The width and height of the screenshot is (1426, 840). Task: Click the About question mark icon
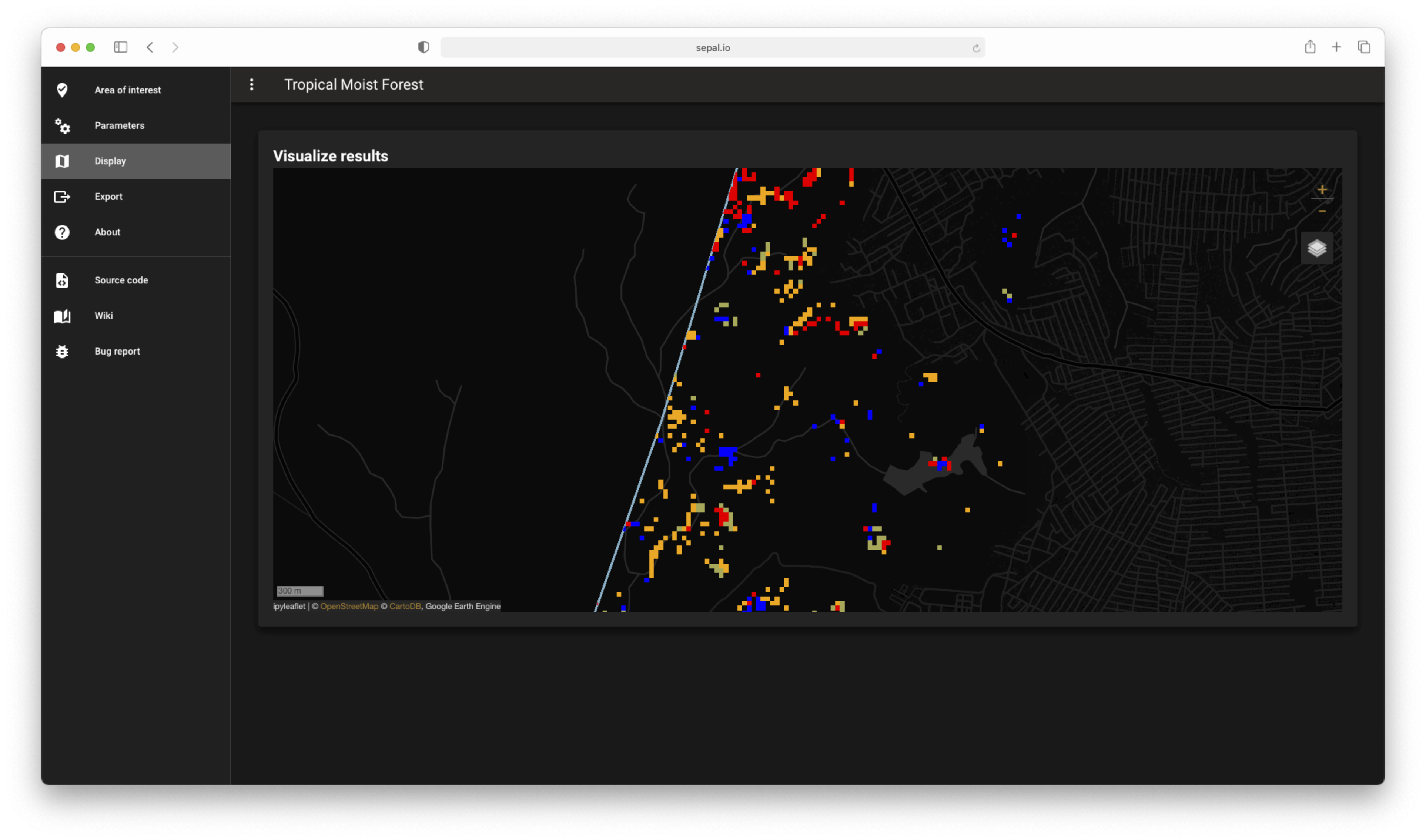click(x=62, y=232)
